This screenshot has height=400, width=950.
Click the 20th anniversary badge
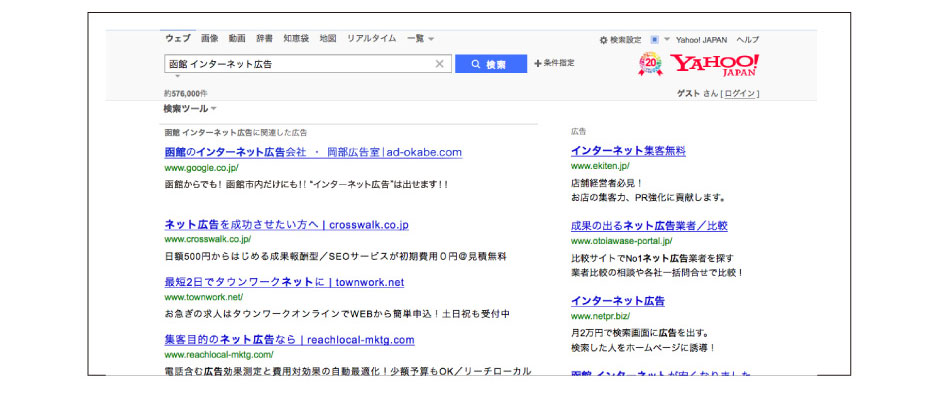coord(651,64)
